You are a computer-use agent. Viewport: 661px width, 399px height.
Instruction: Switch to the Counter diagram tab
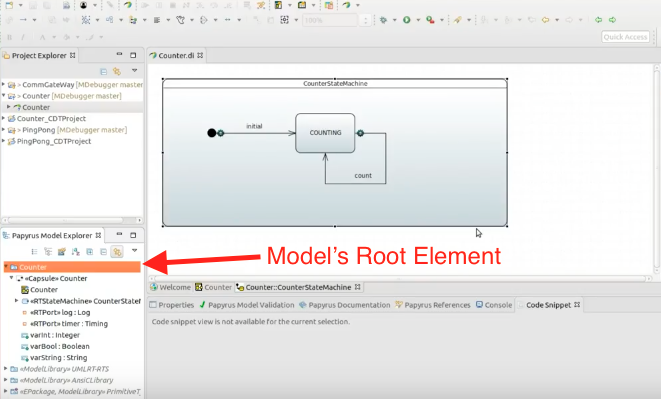[x=213, y=287]
